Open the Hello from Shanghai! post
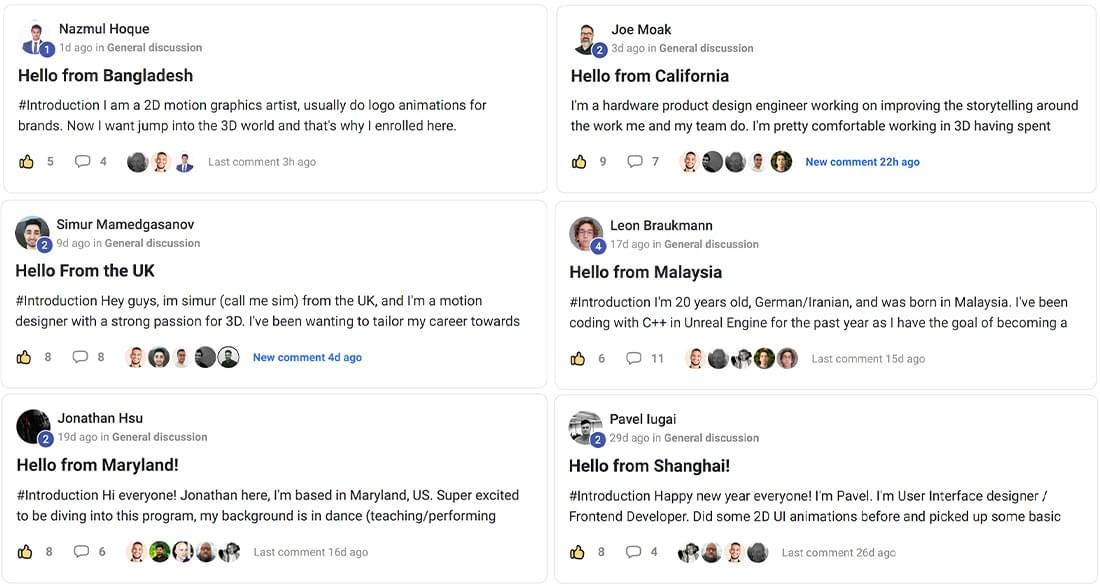 point(649,466)
